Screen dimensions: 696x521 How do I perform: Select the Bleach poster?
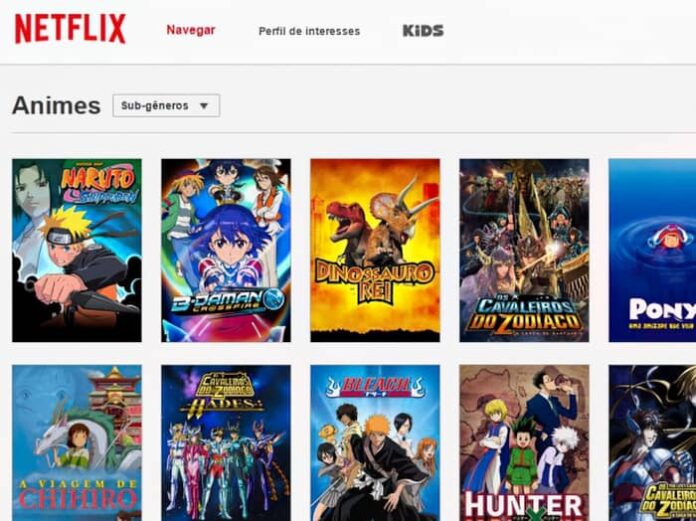(x=375, y=443)
